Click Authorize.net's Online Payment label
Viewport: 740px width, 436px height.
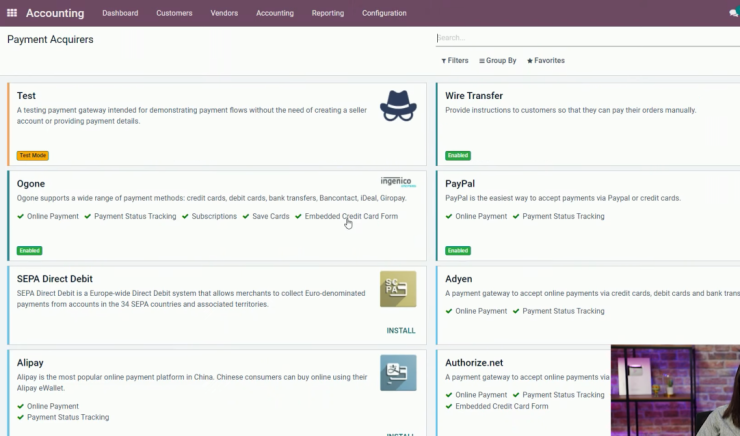(x=481, y=395)
